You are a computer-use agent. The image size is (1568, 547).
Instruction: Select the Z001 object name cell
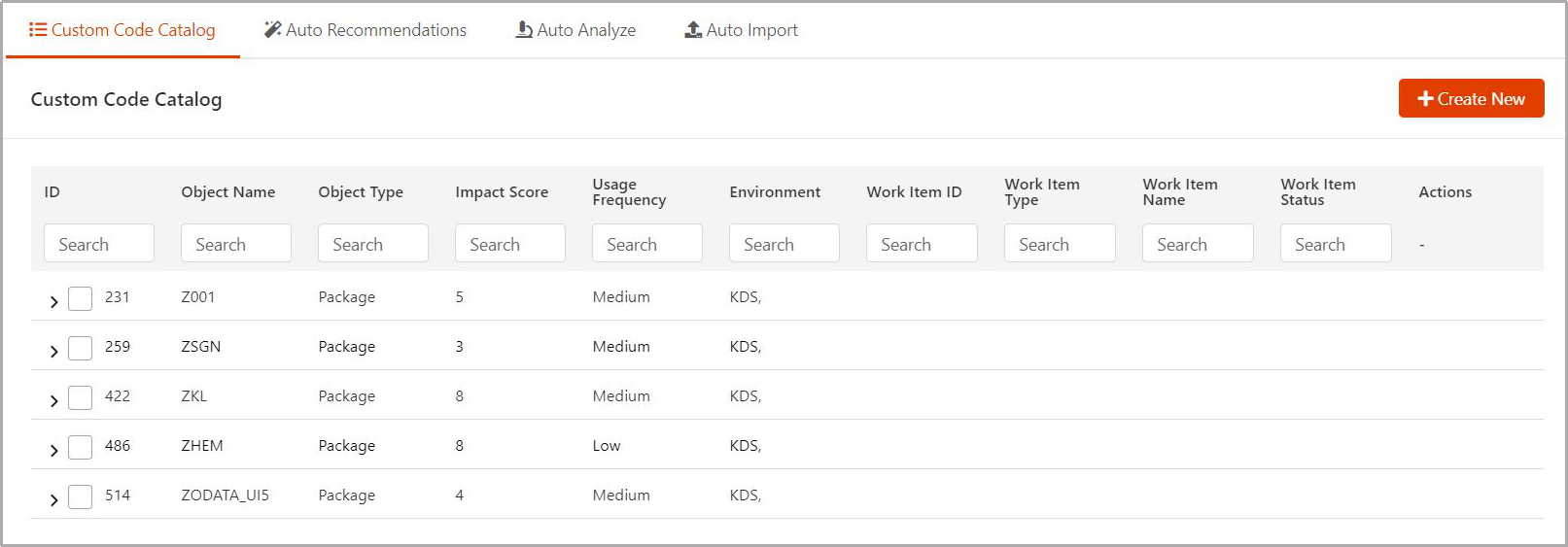198,297
